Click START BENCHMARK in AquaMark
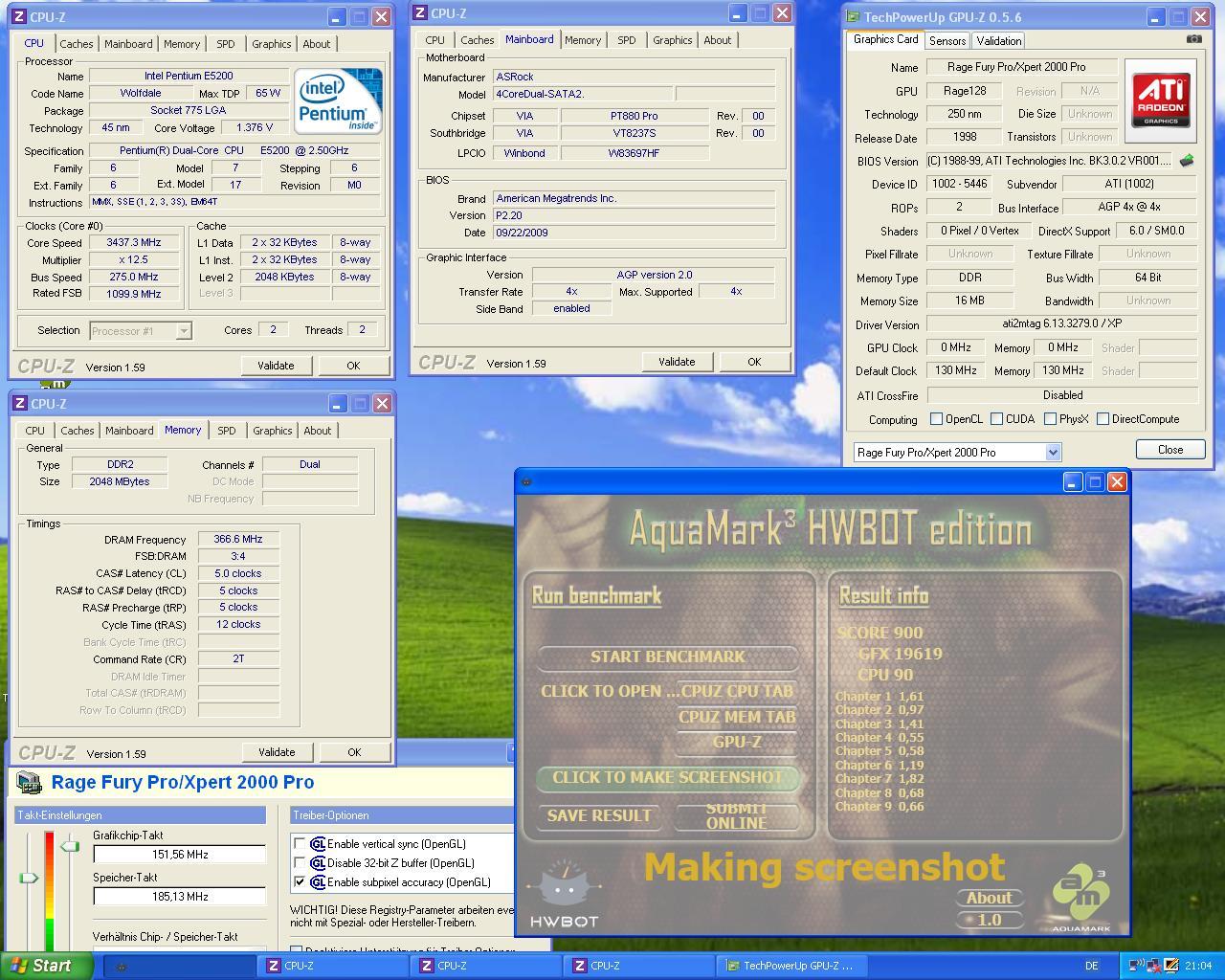The image size is (1225, 980). point(667,657)
